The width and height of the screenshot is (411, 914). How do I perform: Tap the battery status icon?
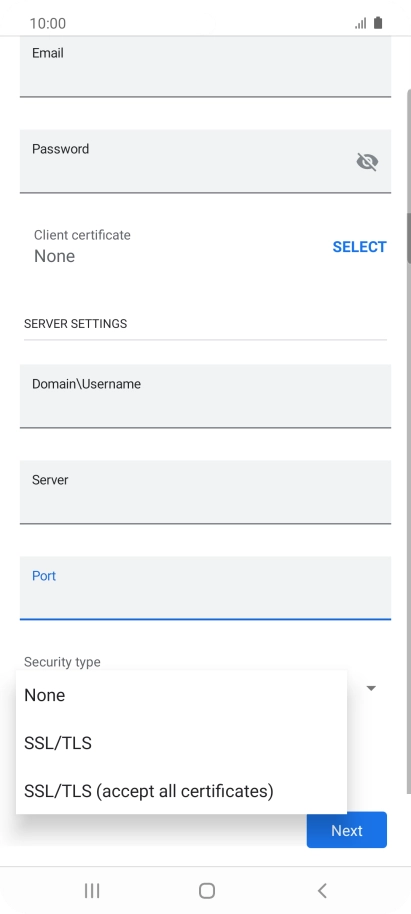pyautogui.click(x=378, y=23)
